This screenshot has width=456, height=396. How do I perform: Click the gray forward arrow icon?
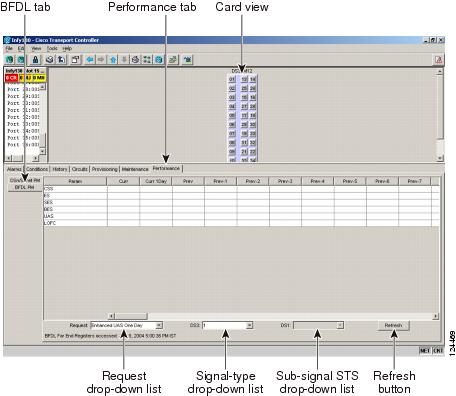click(101, 60)
